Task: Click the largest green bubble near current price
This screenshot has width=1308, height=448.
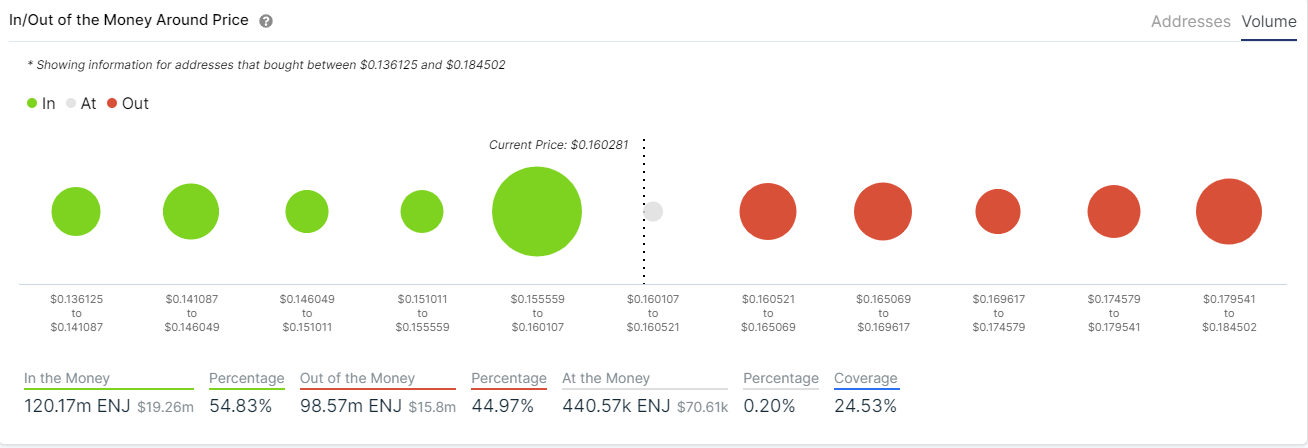Action: (537, 212)
